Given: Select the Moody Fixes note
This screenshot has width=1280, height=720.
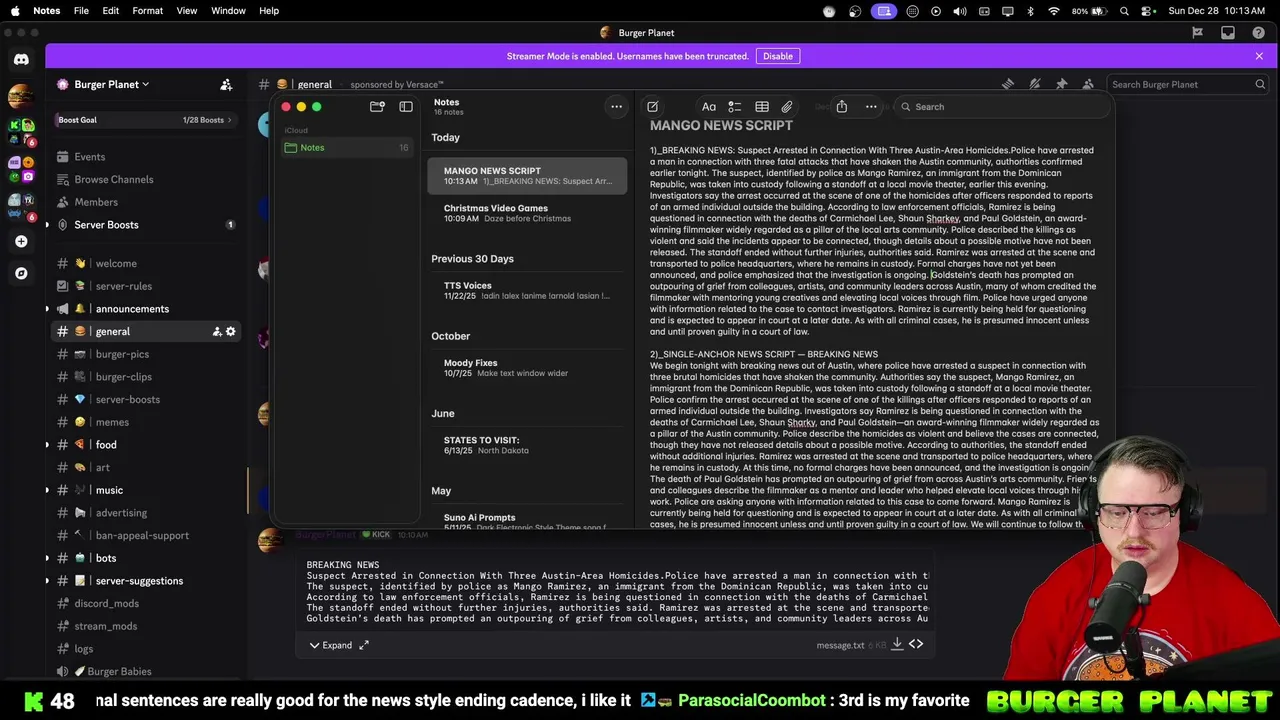Looking at the screenshot, I should [x=527, y=367].
